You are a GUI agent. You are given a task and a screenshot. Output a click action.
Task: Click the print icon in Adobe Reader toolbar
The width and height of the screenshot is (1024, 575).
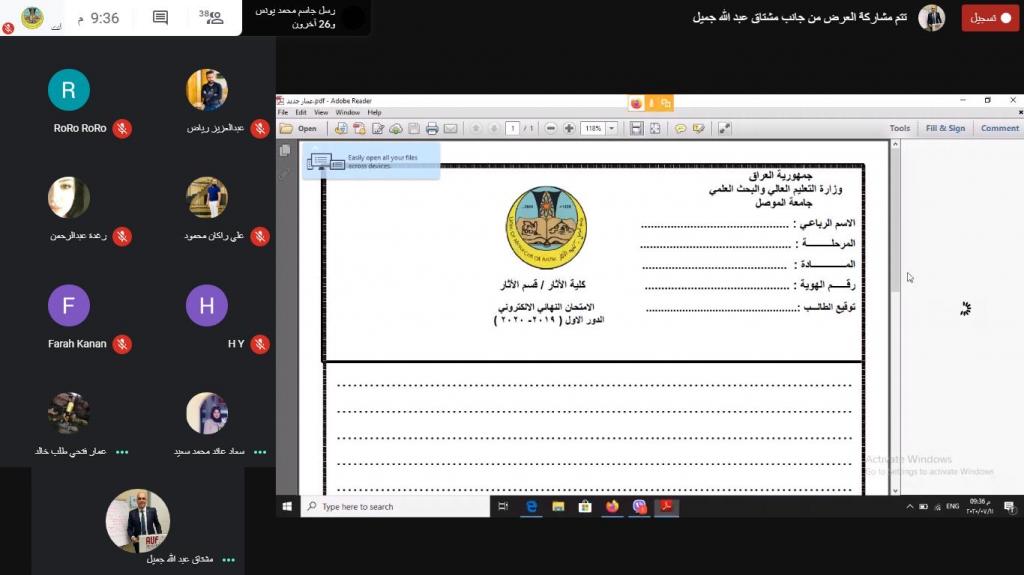pos(432,128)
